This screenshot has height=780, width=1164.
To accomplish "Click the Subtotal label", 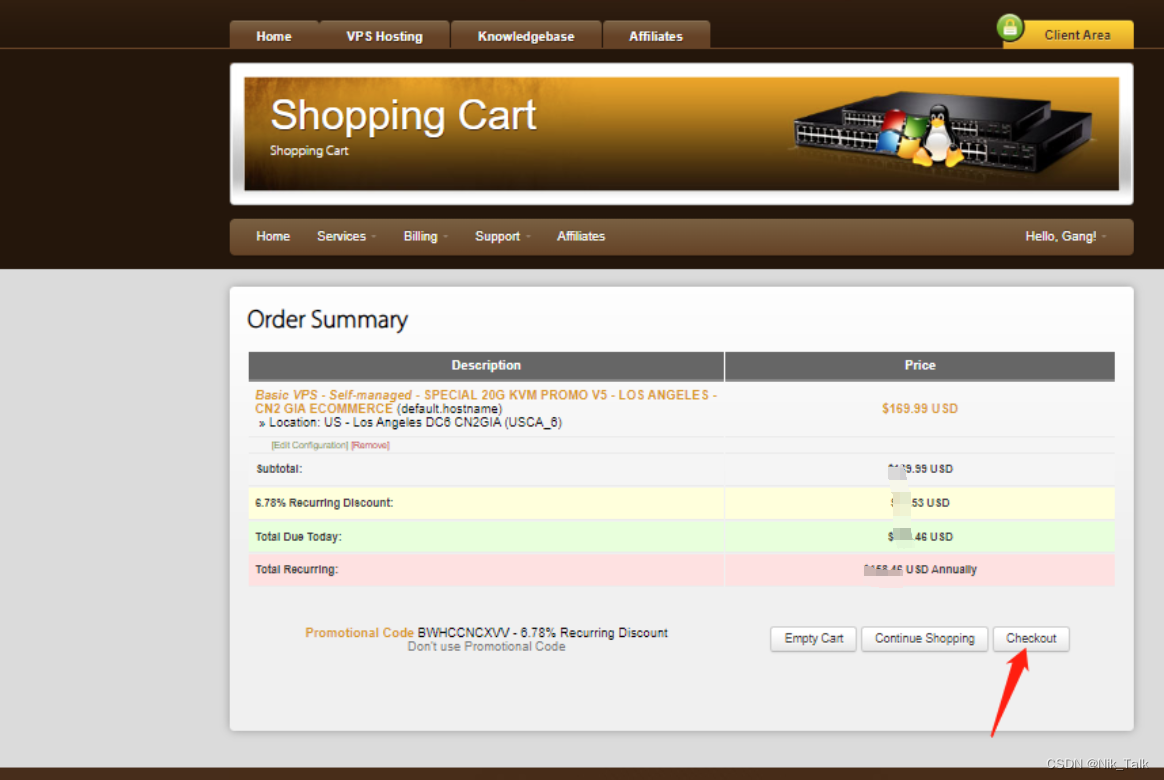I will [x=279, y=469].
